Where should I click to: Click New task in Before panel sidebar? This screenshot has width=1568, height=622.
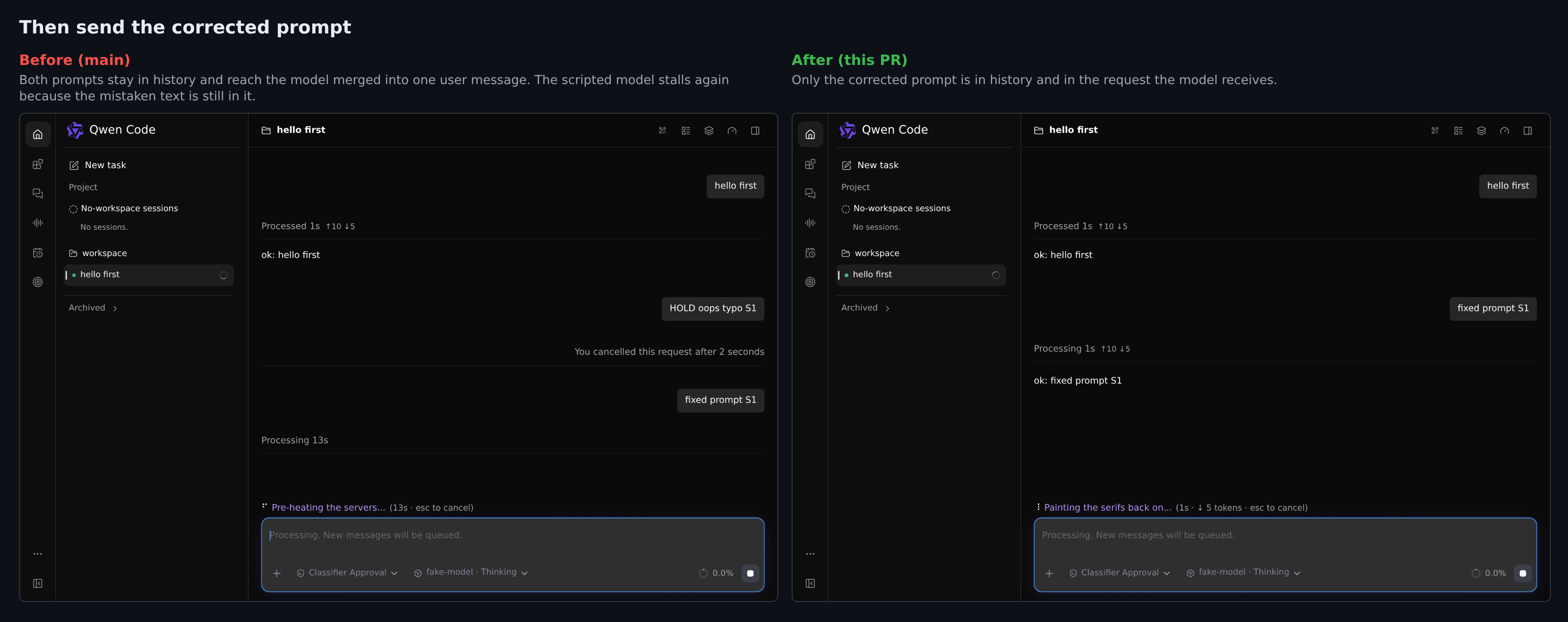coord(98,165)
